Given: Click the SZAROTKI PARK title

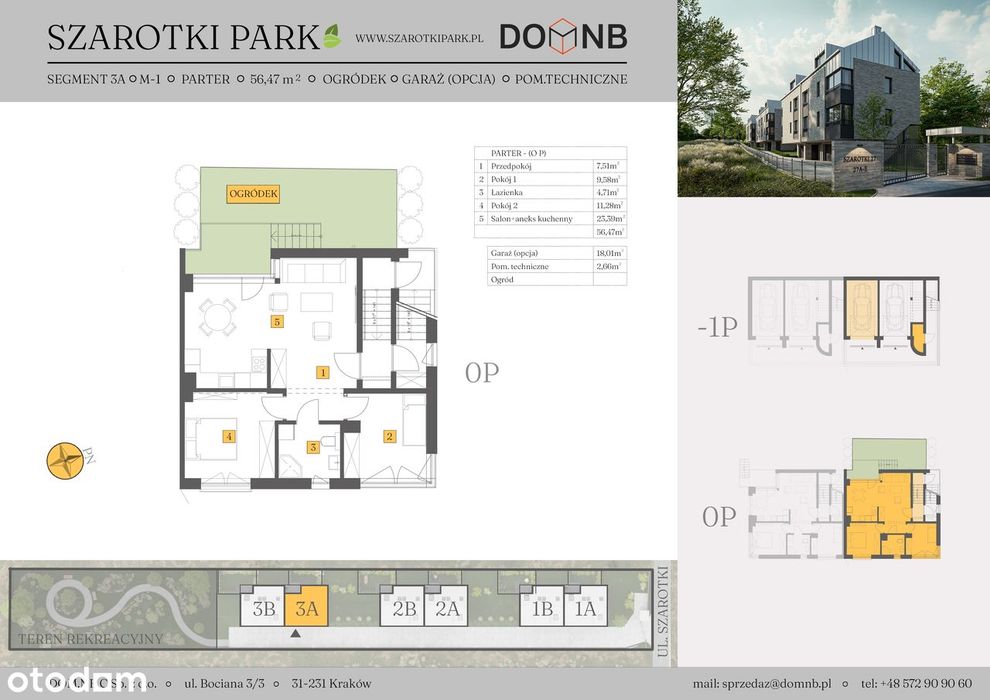Looking at the screenshot, I should tap(184, 37).
